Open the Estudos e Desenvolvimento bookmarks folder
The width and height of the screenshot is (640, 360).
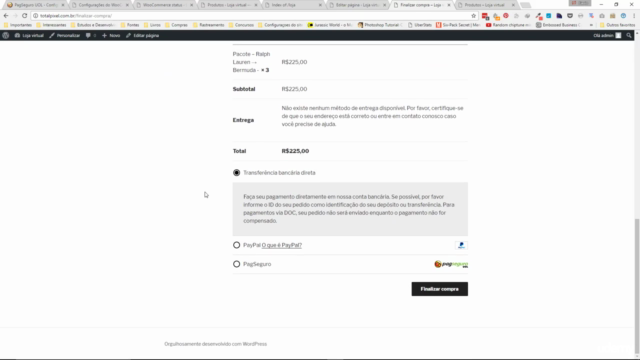(93, 25)
